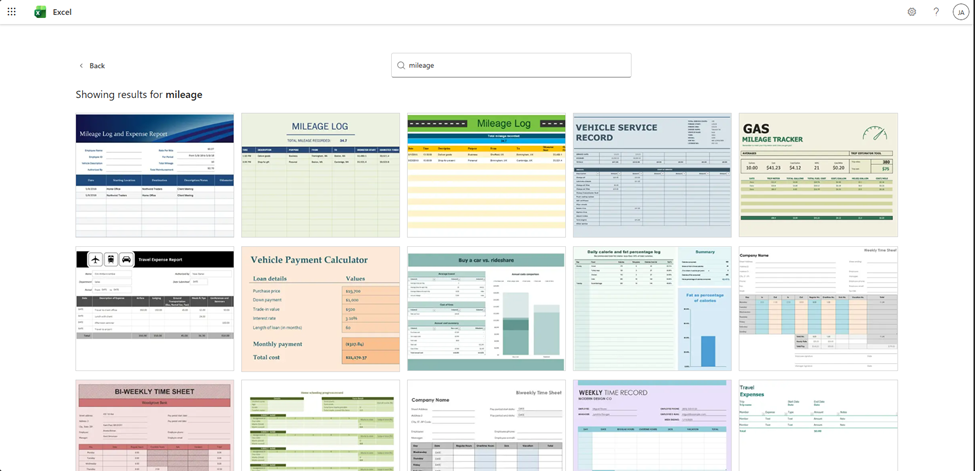Select the Travel Expense Report template
This screenshot has width=975, height=471.
(155, 309)
